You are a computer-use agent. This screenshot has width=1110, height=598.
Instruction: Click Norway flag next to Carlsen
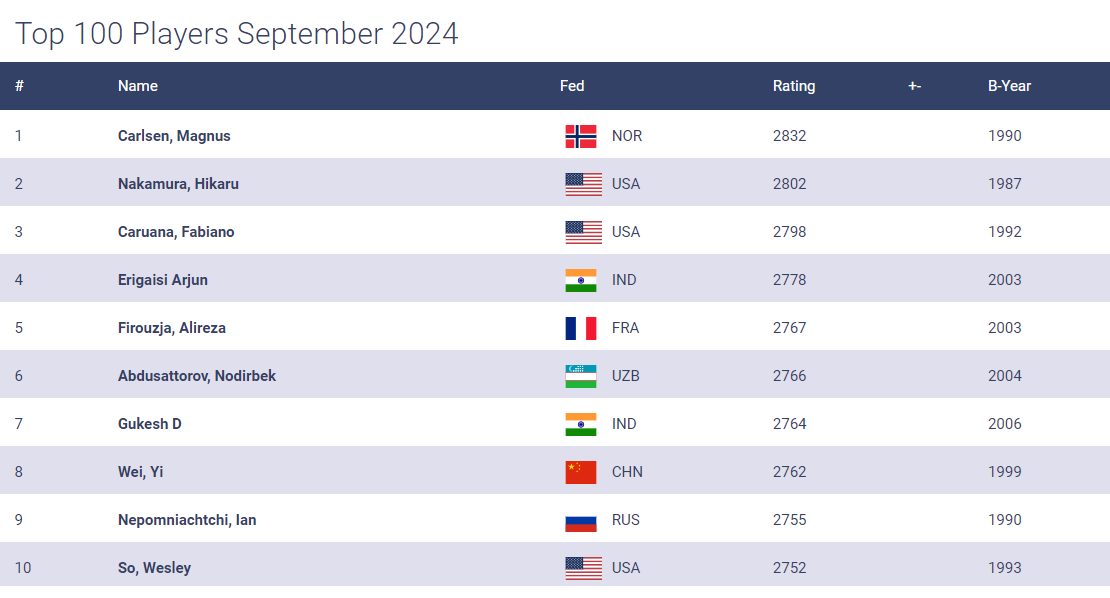coord(581,136)
